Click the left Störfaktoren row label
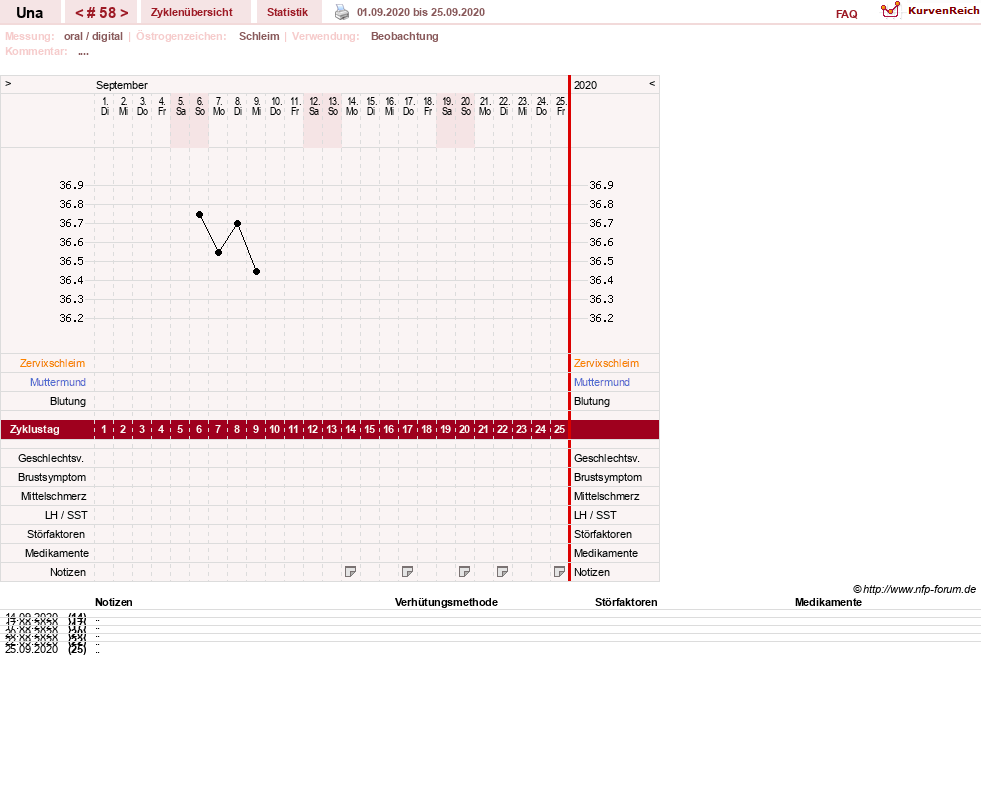 point(56,534)
